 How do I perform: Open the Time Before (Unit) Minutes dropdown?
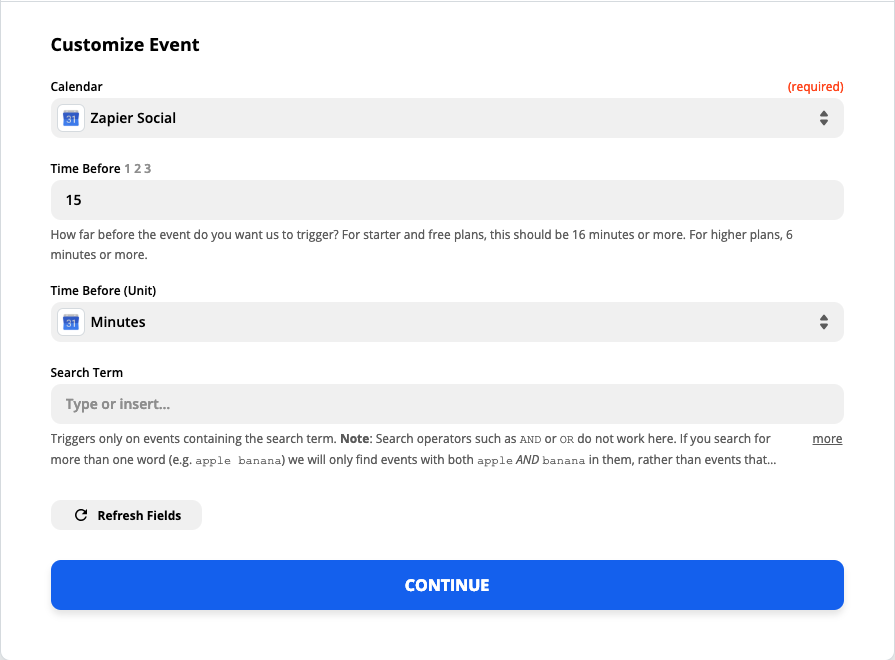447,322
